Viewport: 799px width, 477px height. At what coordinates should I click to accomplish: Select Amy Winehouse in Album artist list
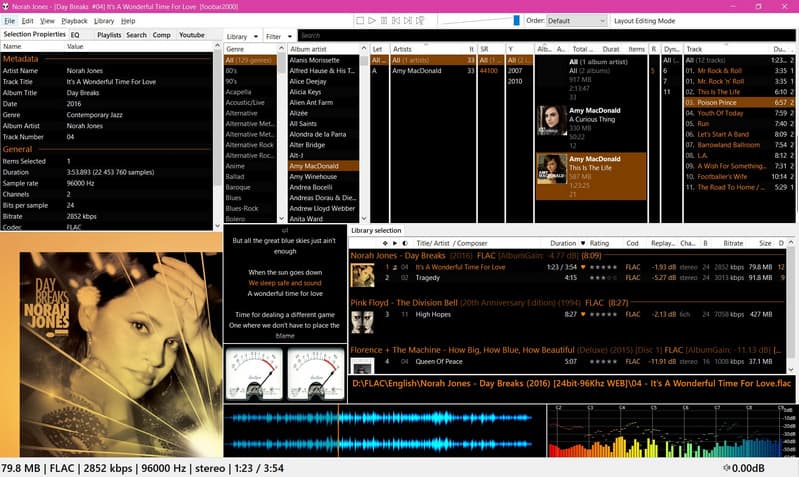315,177
